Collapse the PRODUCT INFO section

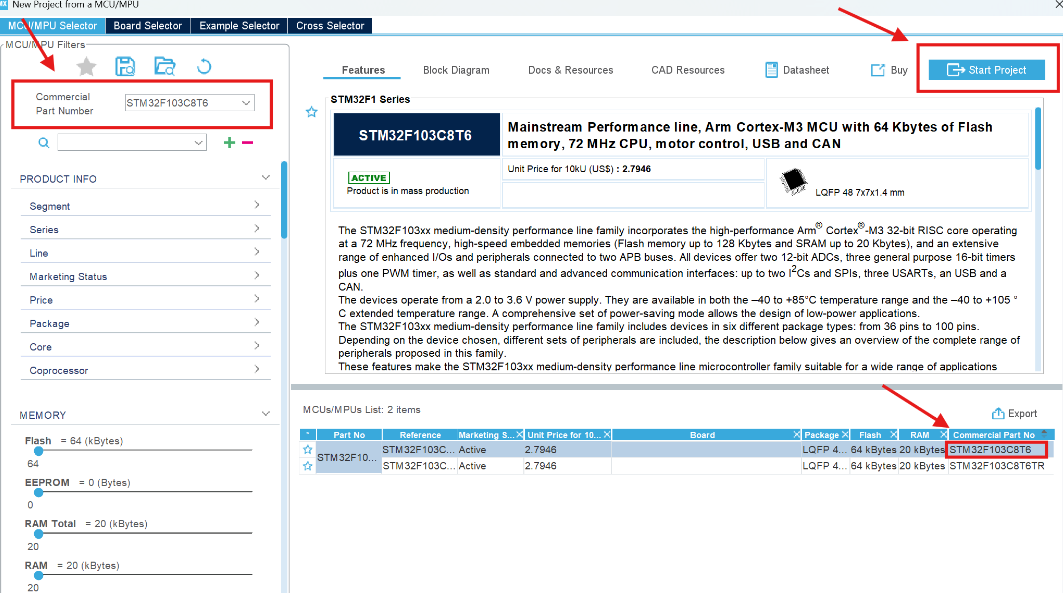point(266,178)
